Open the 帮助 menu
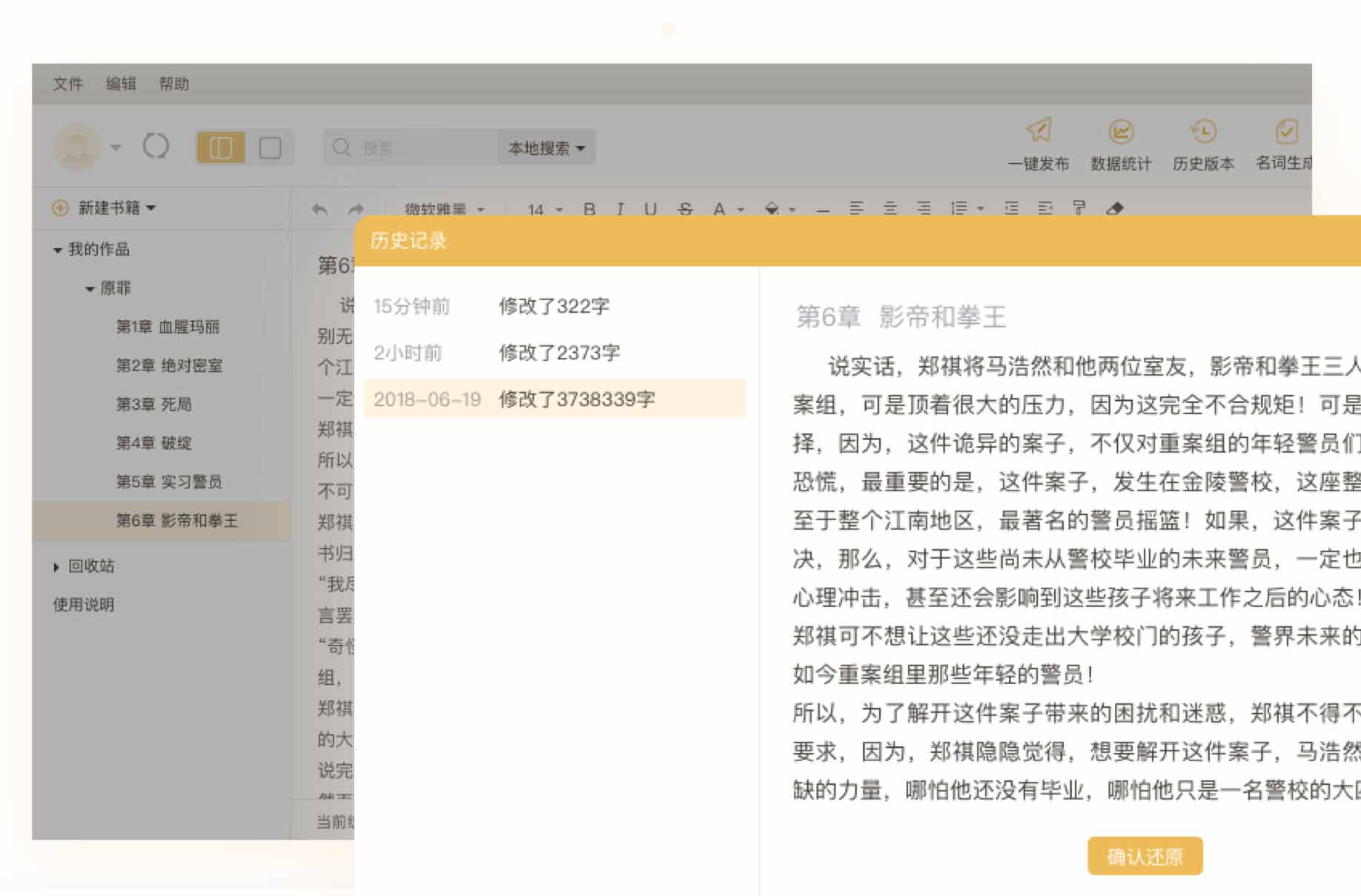This screenshot has height=896, width=1361. pos(174,84)
